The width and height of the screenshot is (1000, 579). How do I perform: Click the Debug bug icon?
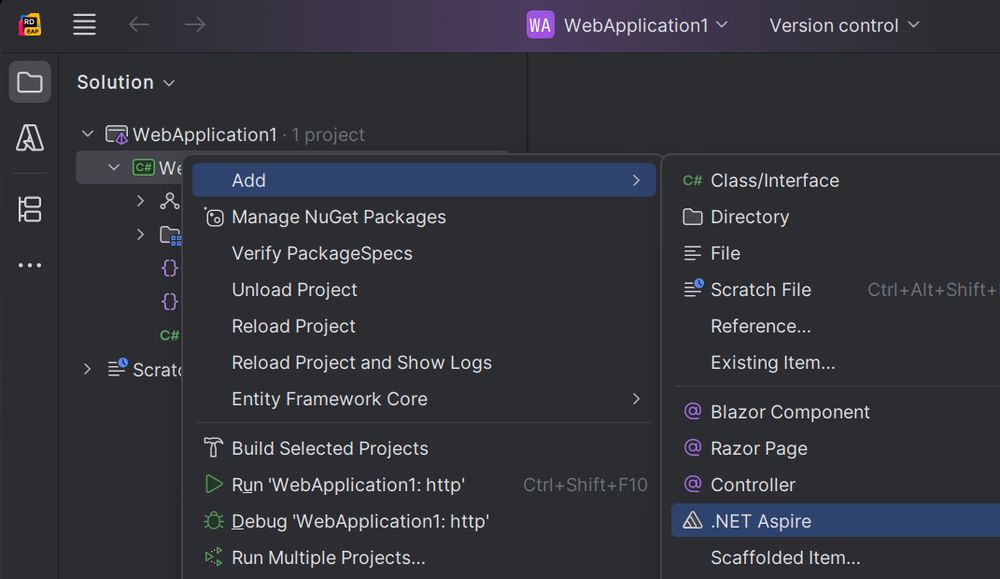click(x=214, y=521)
